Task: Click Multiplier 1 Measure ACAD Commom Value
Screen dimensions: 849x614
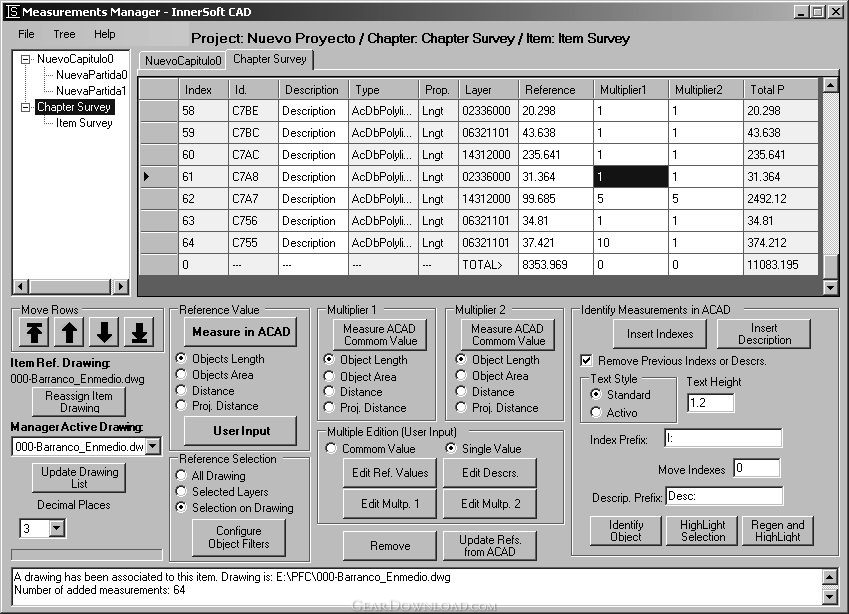Action: click(x=380, y=335)
